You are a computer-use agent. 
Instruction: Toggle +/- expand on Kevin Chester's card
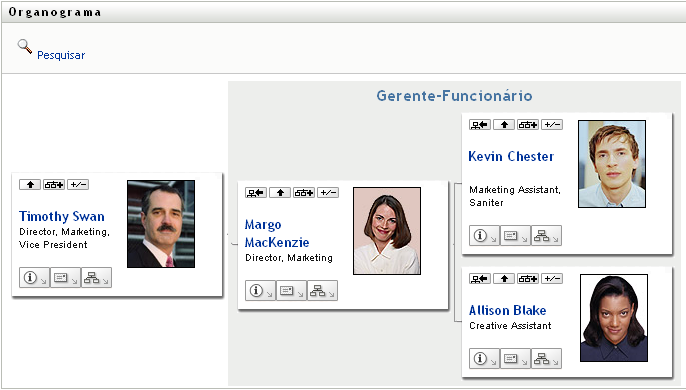coord(552,125)
